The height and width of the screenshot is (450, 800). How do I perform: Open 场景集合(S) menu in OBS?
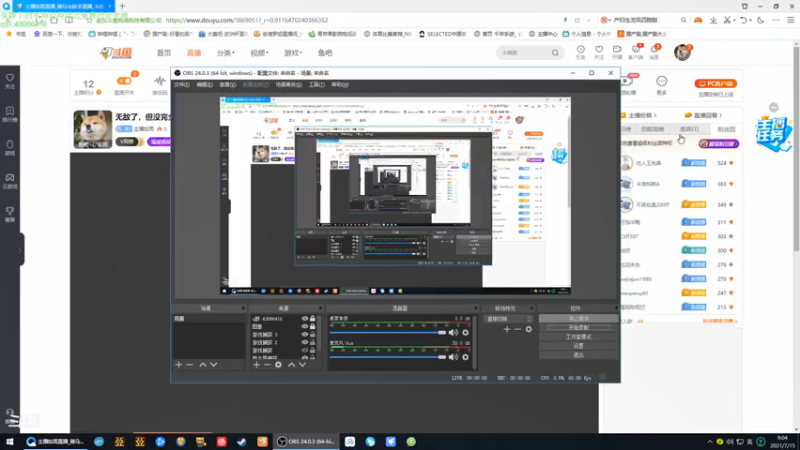click(289, 85)
